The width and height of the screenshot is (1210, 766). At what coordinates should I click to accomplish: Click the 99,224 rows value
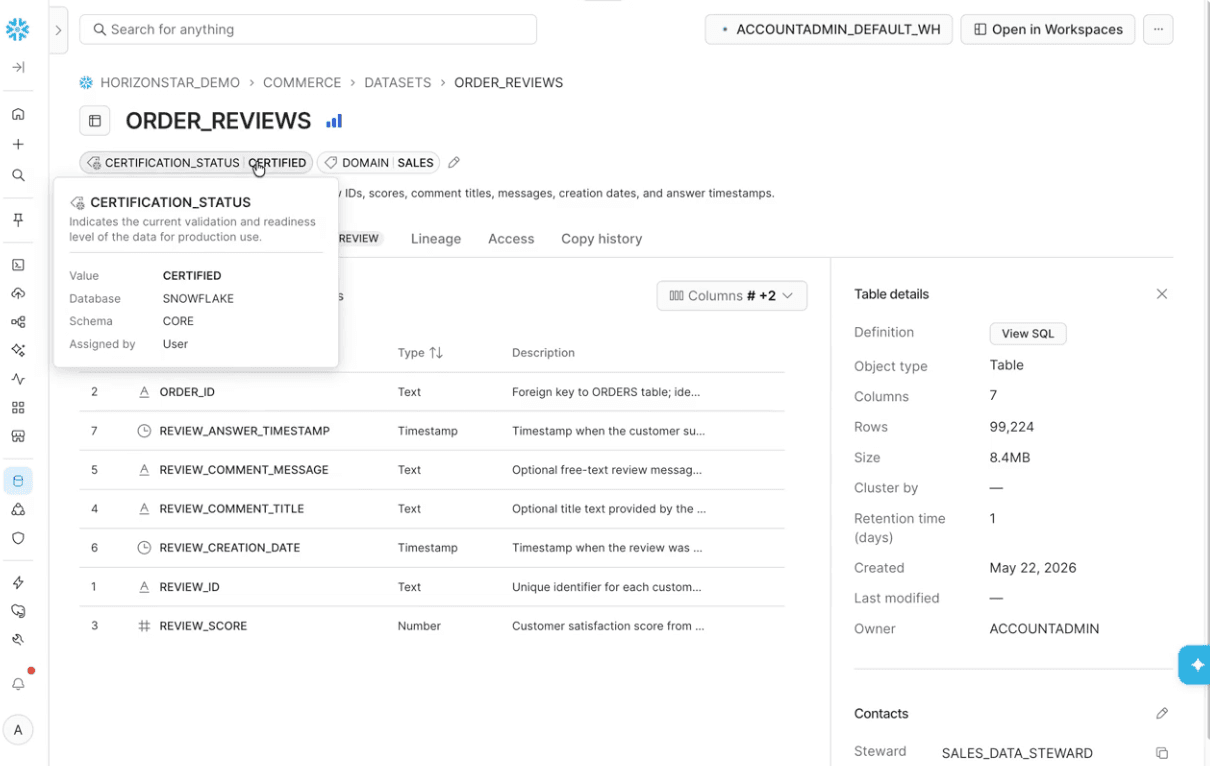pos(1012,427)
